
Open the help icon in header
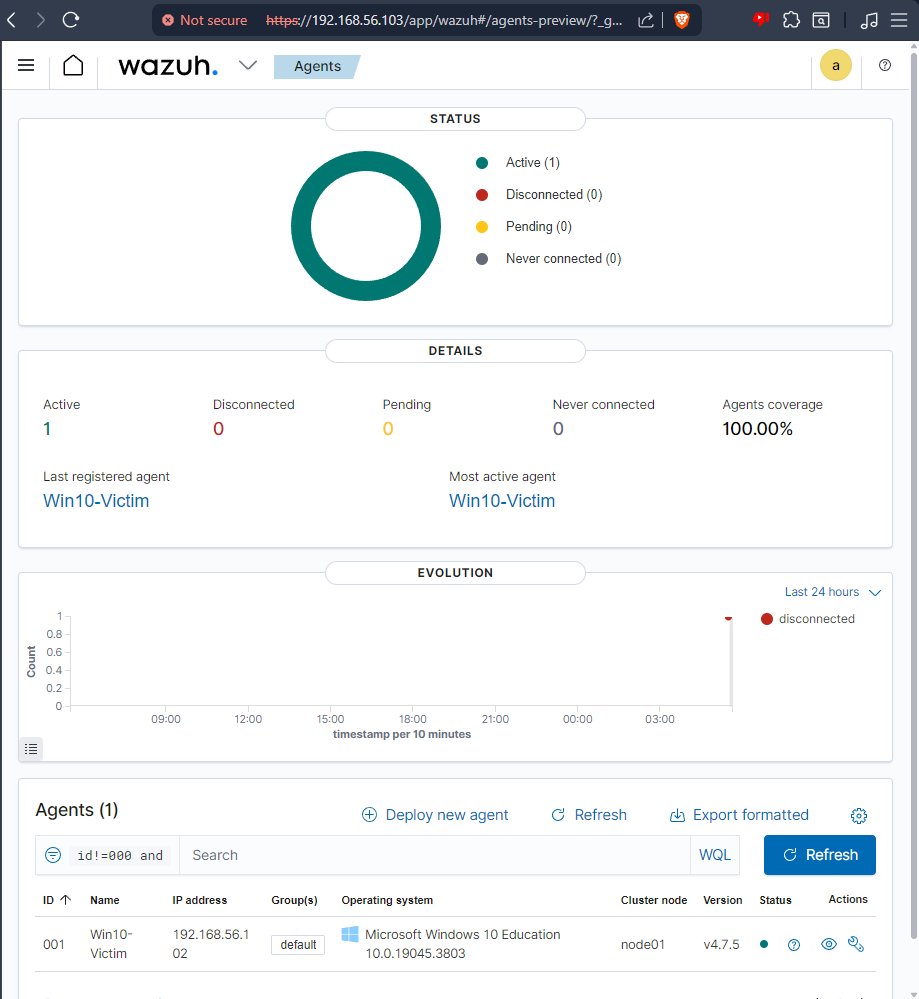pyautogui.click(x=885, y=65)
